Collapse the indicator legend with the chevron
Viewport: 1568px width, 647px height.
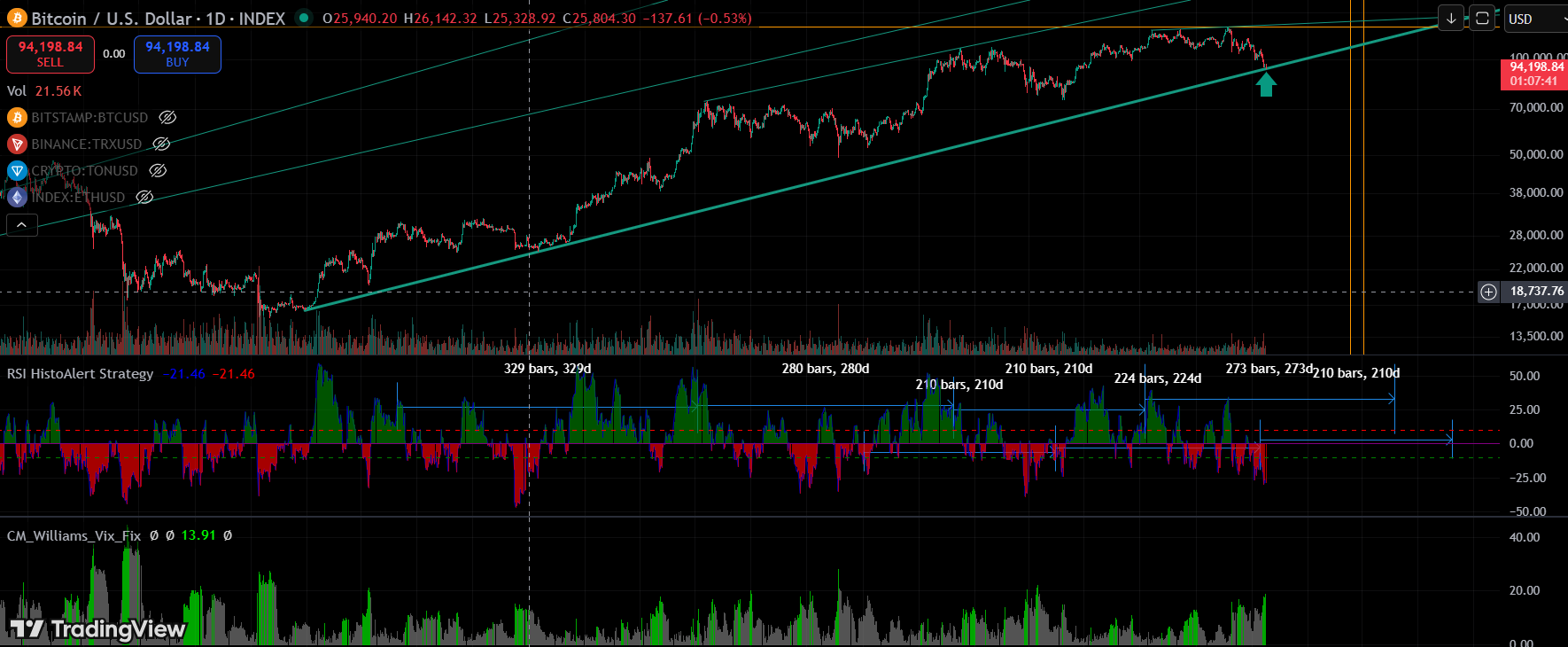click(21, 225)
